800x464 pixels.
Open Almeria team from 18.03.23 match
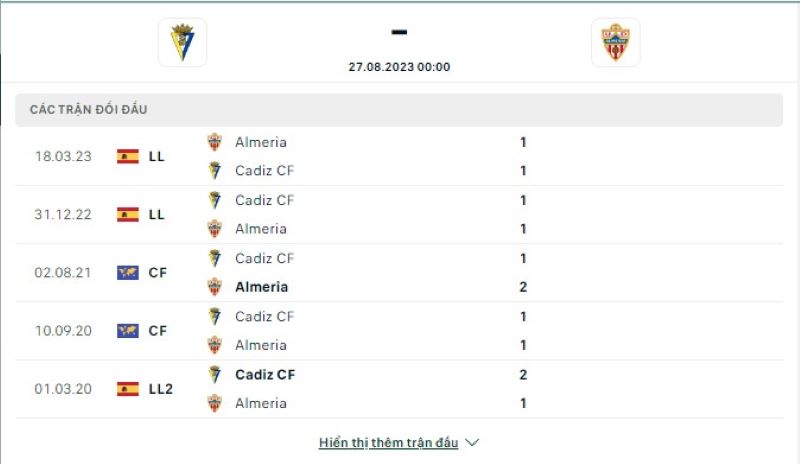click(x=260, y=142)
